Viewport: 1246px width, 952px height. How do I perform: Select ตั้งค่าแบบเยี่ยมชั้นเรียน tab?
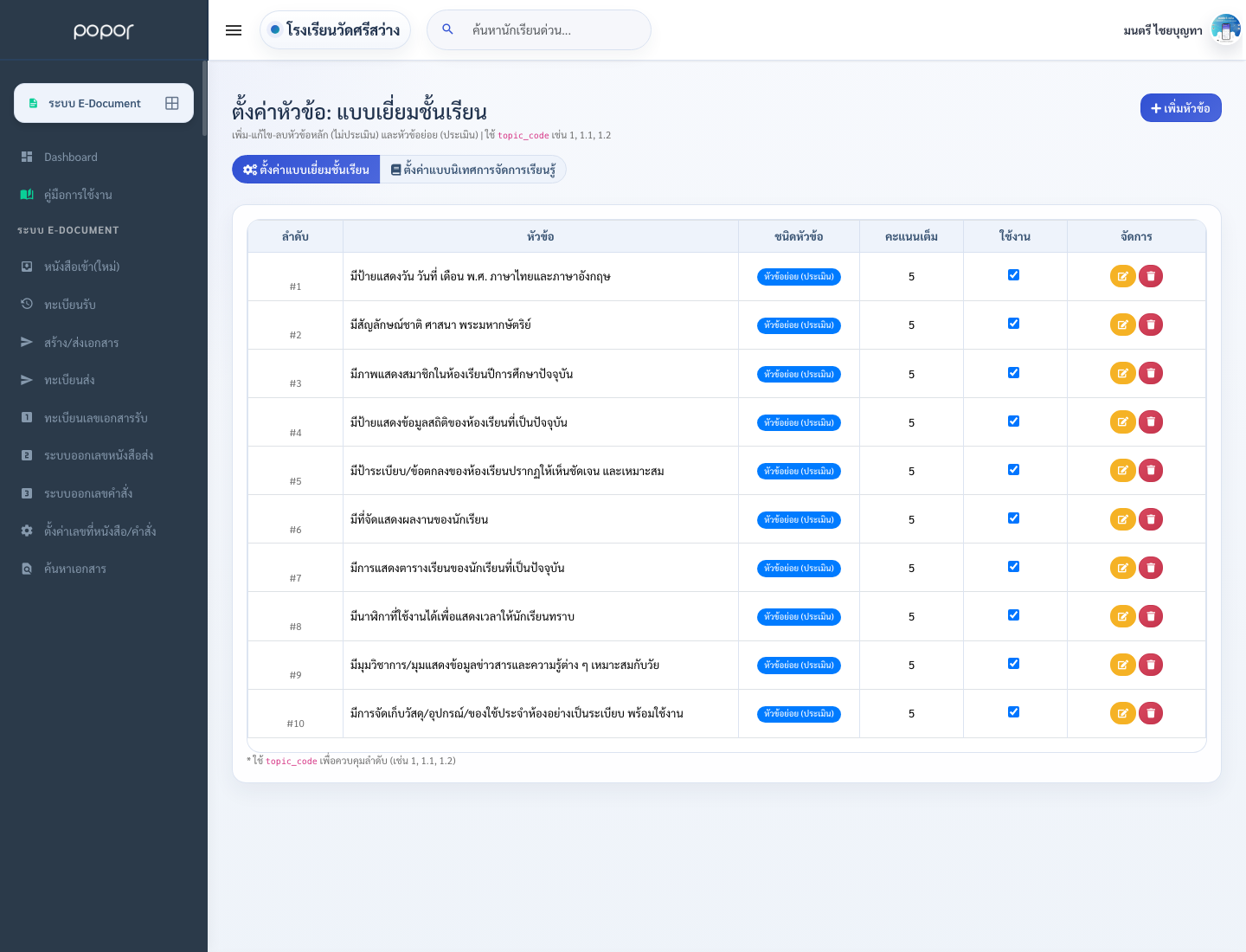306,170
